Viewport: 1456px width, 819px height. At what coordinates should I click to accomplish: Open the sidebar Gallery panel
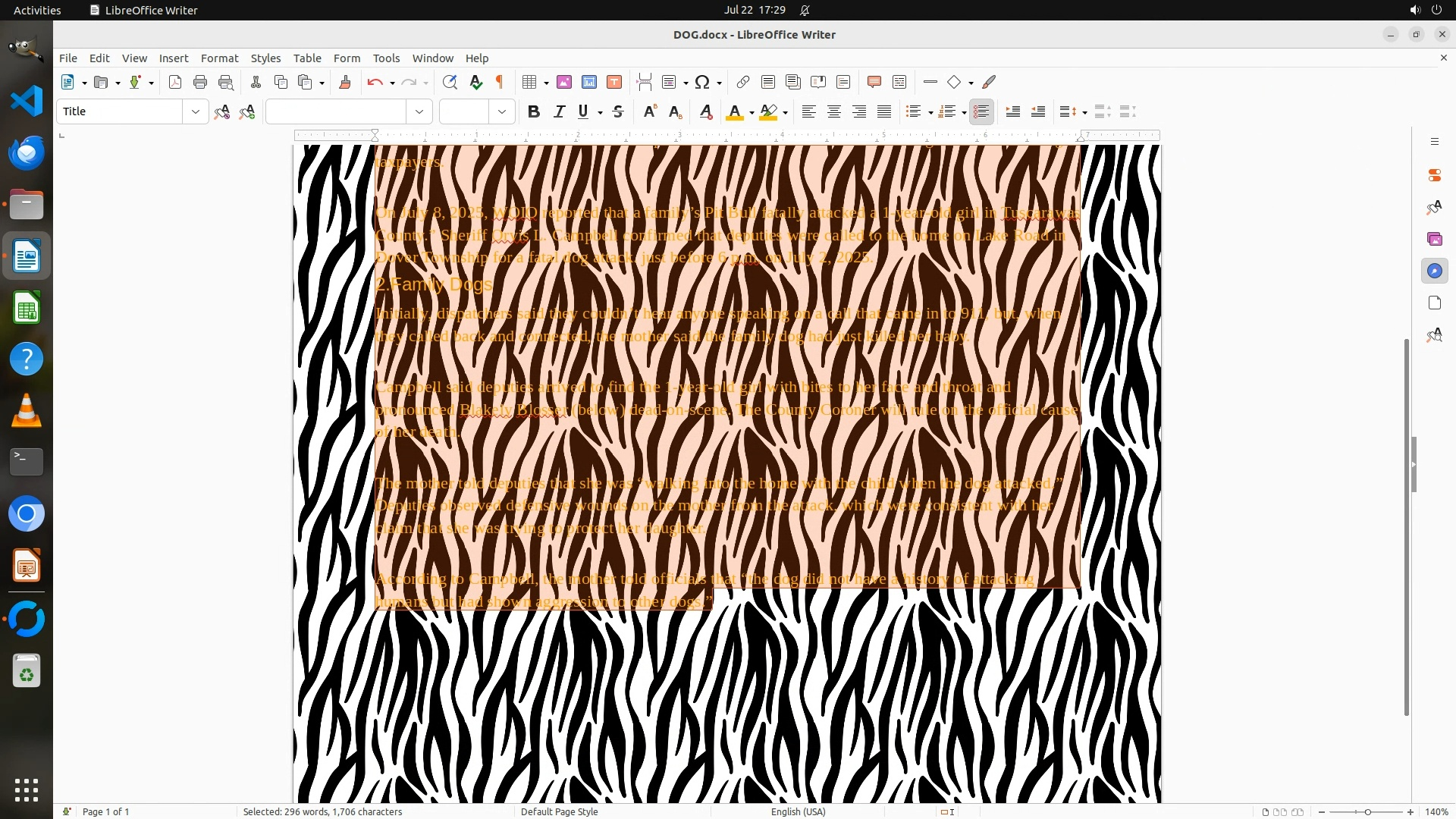pyautogui.click(x=1434, y=239)
